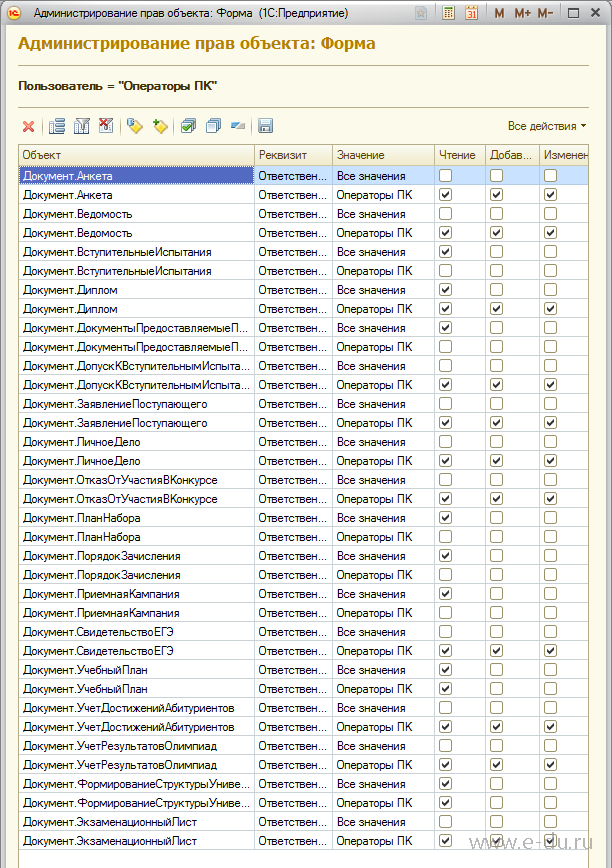Click Значение cell Все значения in Документ.Анкета row
The width and height of the screenshot is (612, 868).
(383, 175)
